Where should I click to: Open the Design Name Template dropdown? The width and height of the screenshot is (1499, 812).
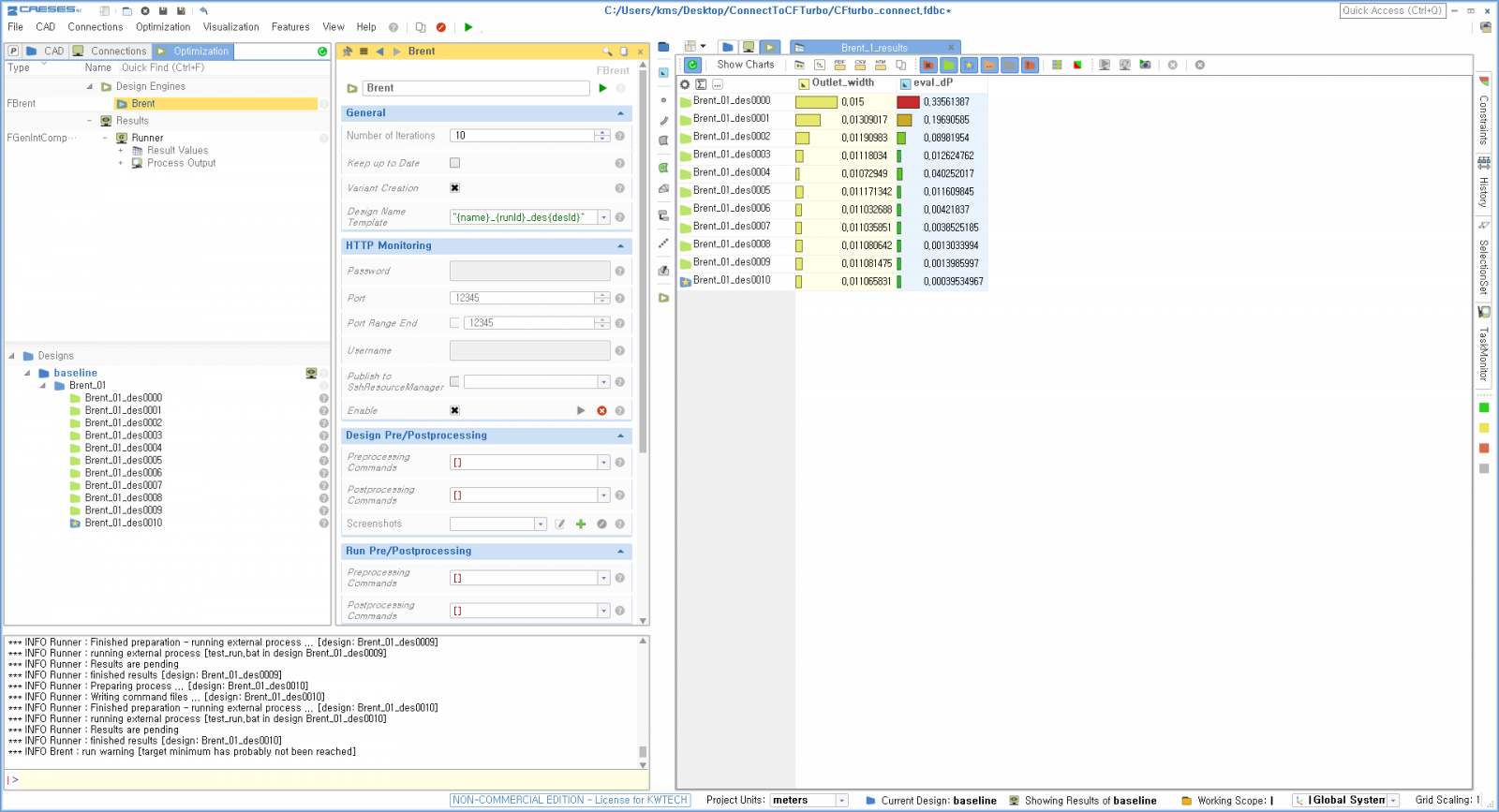[604, 217]
